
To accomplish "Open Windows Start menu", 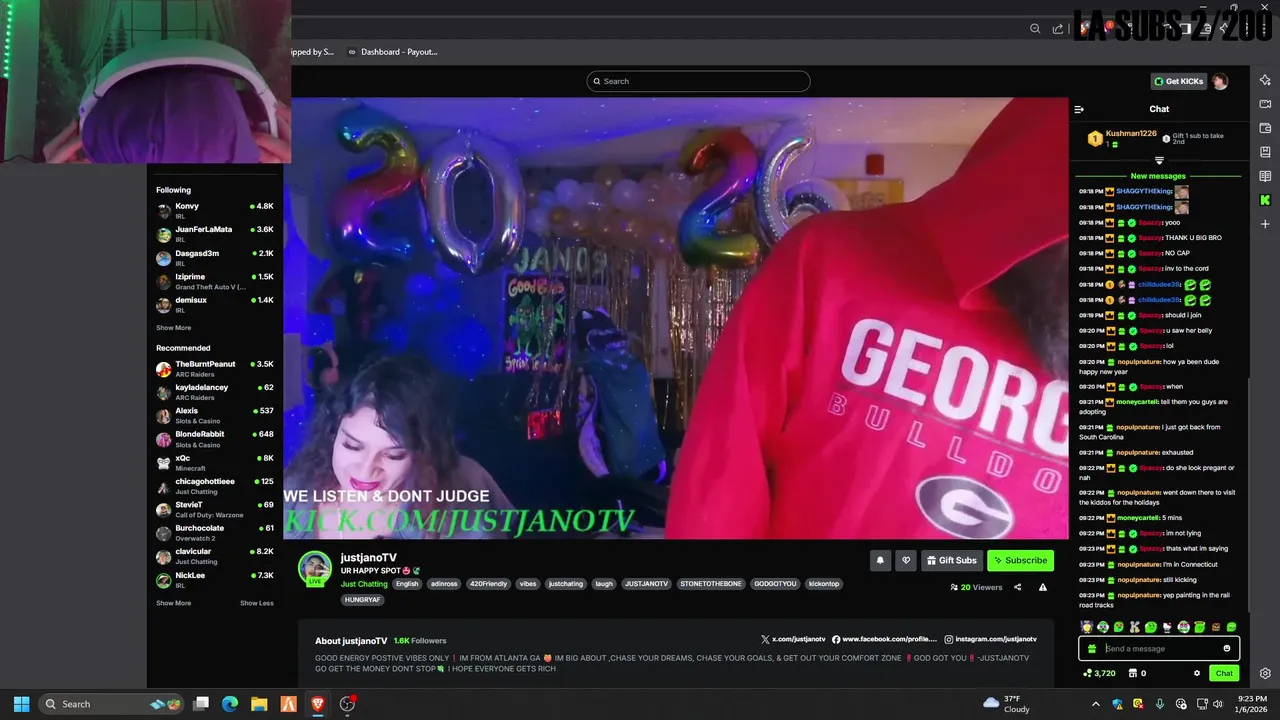I will point(21,704).
